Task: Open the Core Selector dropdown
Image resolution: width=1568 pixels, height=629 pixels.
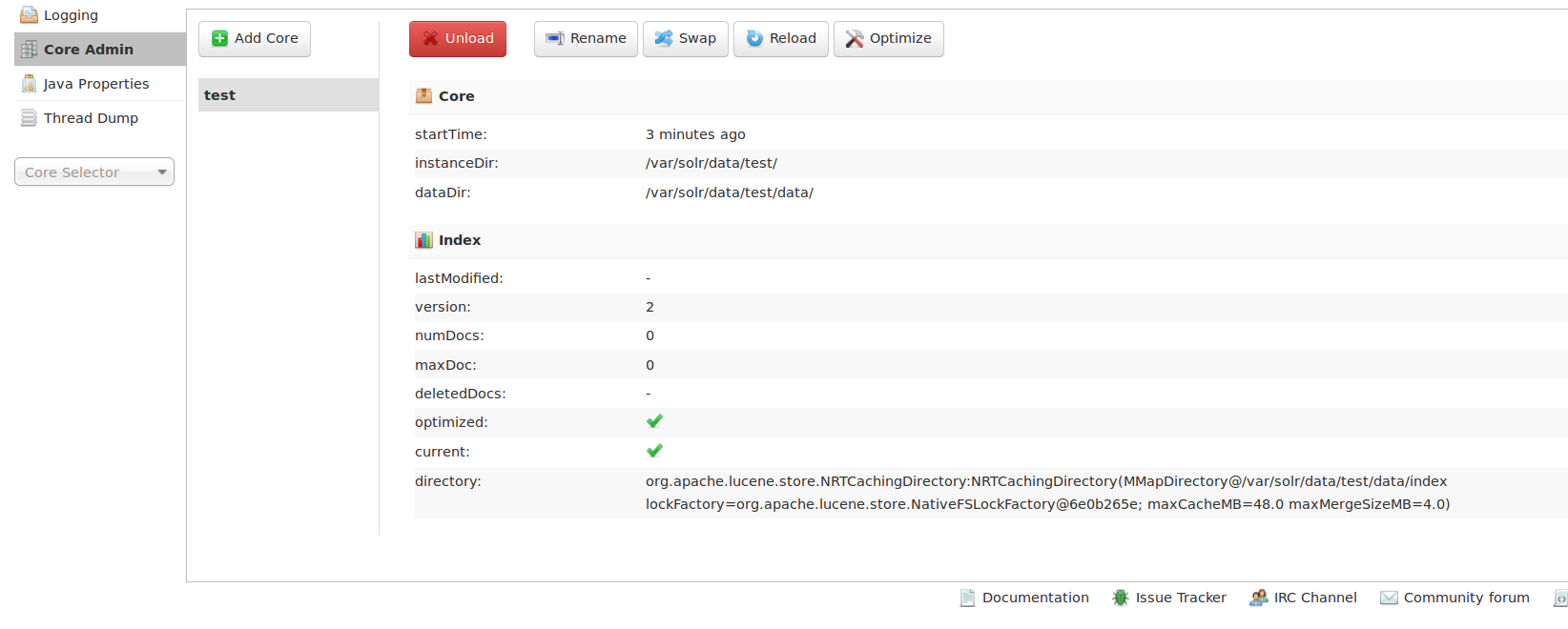Action: (x=94, y=172)
